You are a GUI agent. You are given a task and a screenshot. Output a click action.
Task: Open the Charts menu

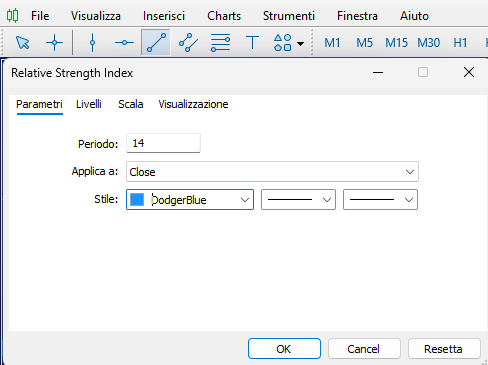(x=224, y=16)
